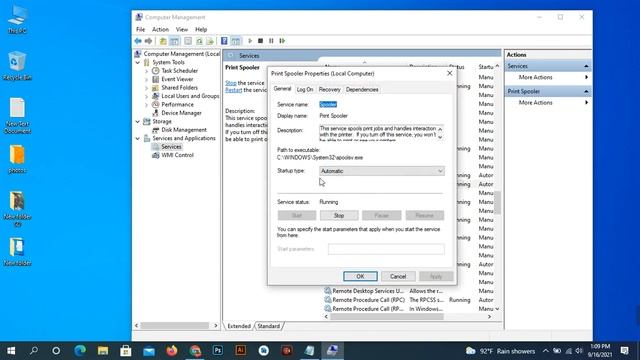Open the Action menu
This screenshot has width=640, height=360.
coord(160,29)
